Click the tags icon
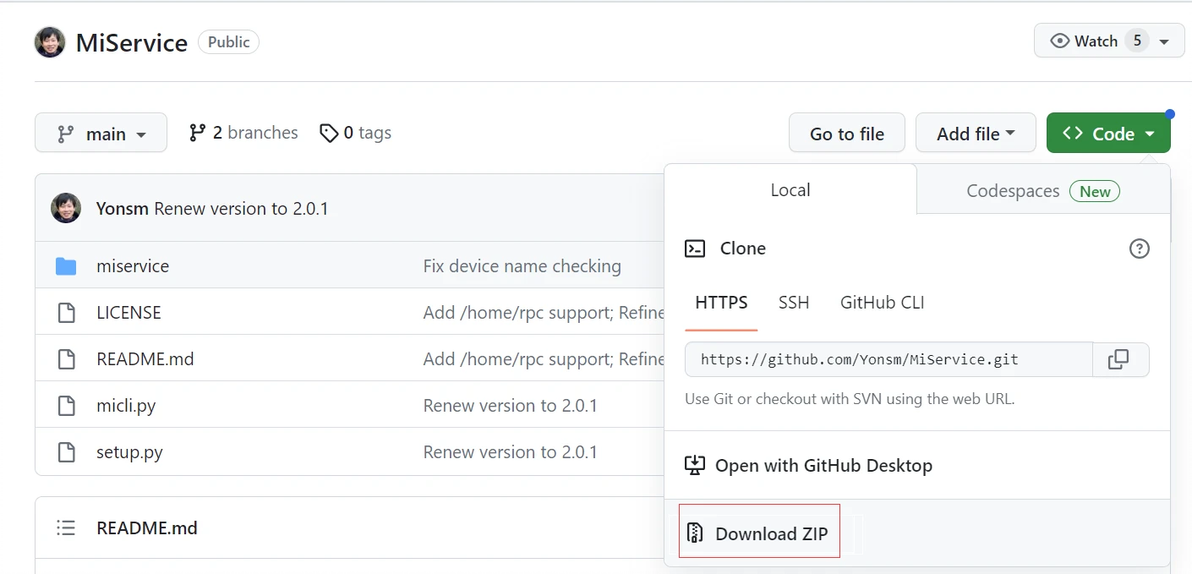 [329, 133]
